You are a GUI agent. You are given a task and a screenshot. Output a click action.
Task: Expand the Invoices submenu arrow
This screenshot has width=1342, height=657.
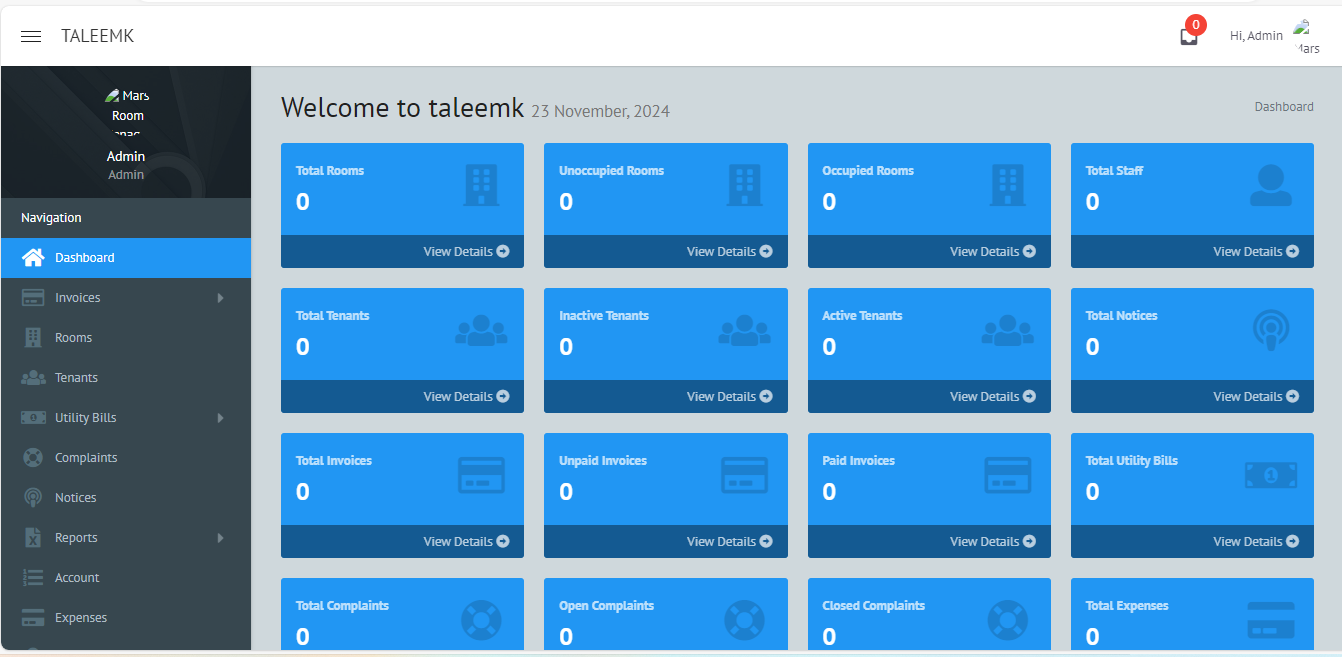coord(221,298)
